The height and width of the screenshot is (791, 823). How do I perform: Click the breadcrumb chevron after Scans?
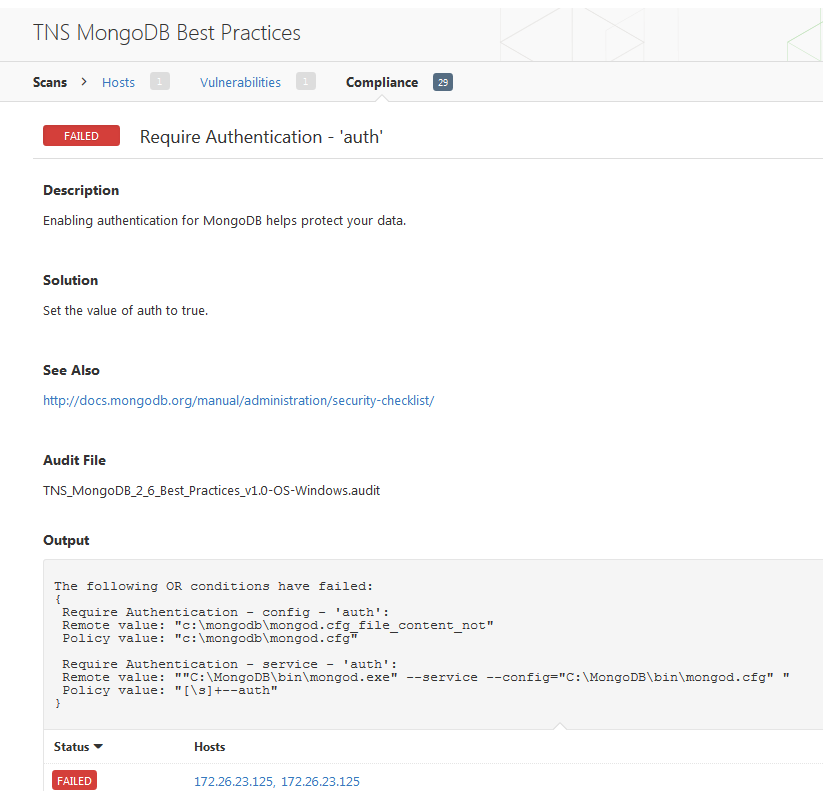tap(84, 82)
